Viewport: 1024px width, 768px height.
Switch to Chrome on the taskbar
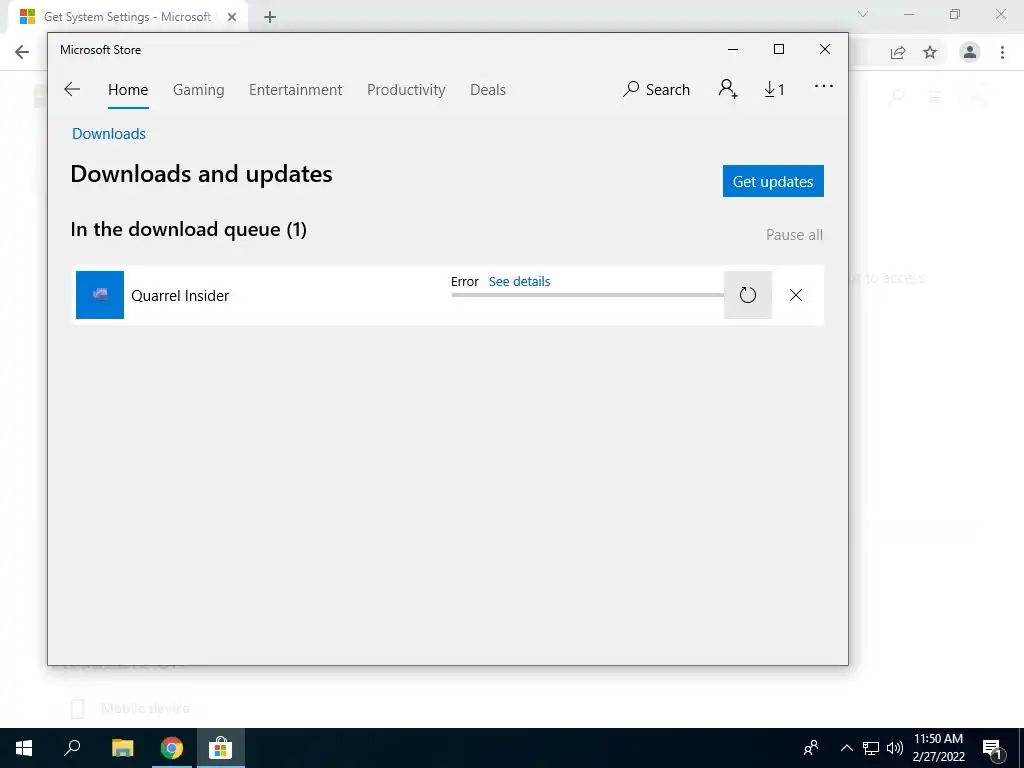coord(172,748)
